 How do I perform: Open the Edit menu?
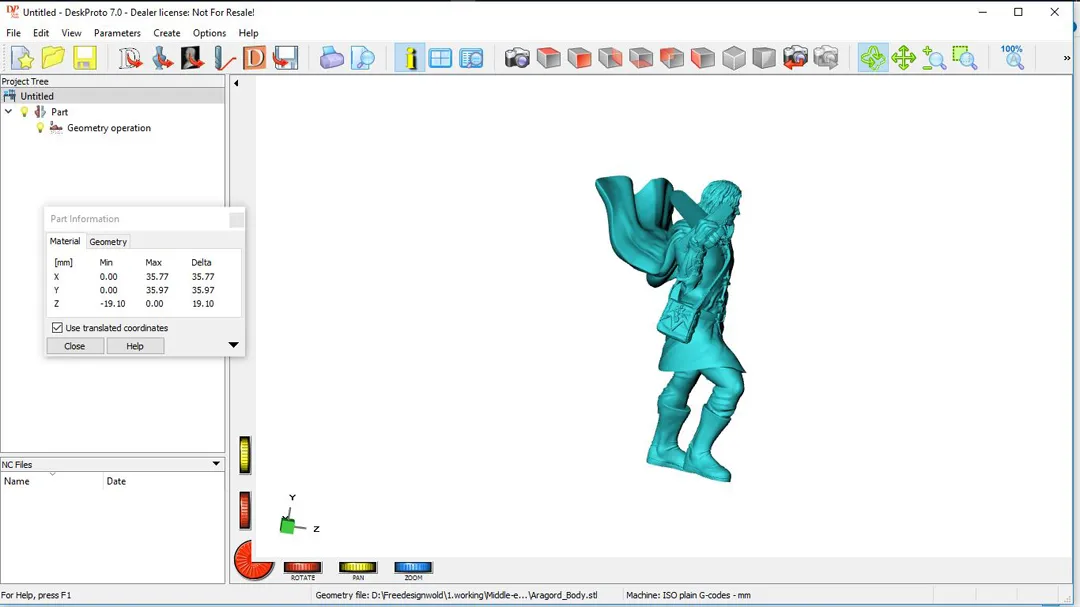click(41, 33)
